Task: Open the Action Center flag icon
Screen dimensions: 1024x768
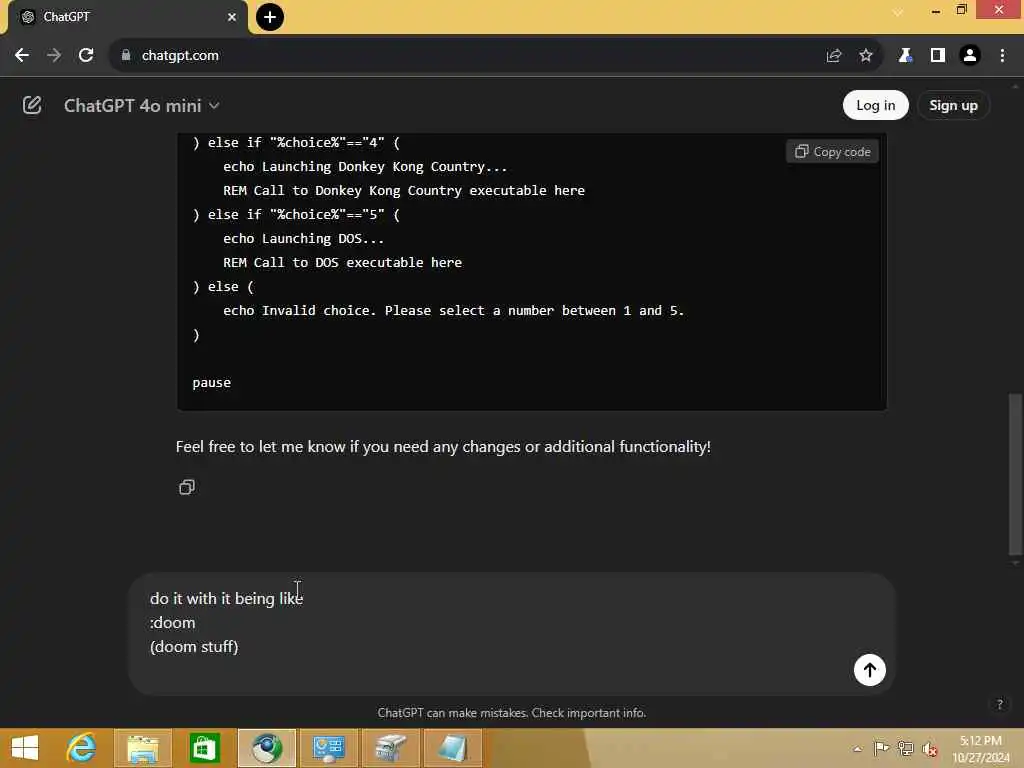Action: tap(881, 748)
